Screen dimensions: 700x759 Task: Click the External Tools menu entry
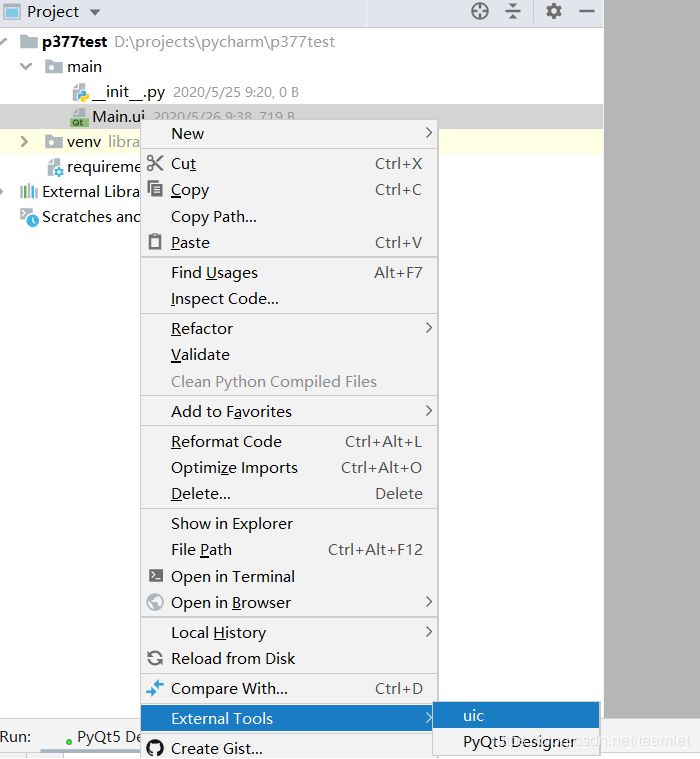coord(289,718)
